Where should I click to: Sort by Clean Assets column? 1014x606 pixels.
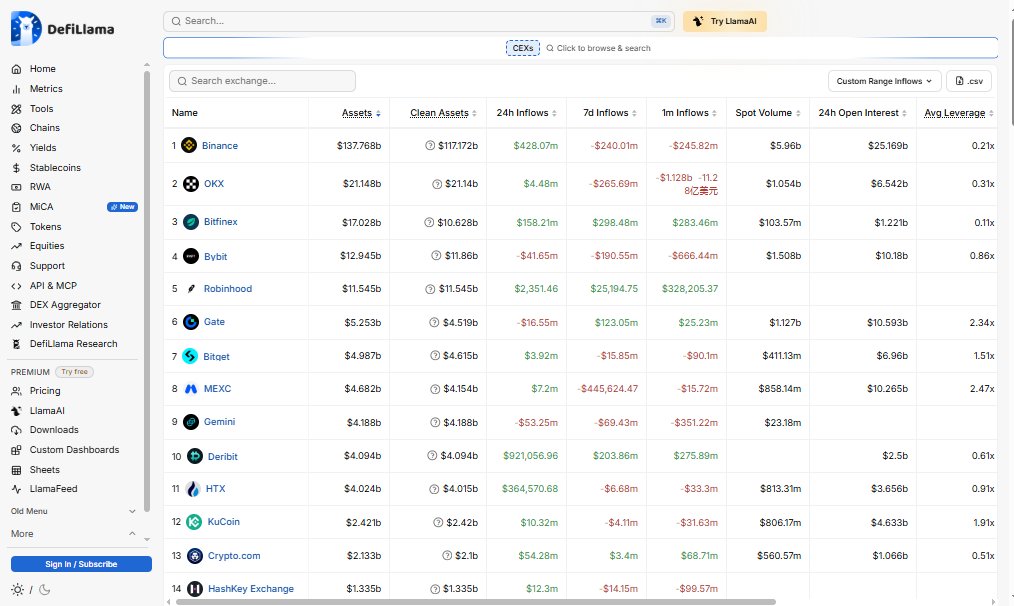coord(443,113)
